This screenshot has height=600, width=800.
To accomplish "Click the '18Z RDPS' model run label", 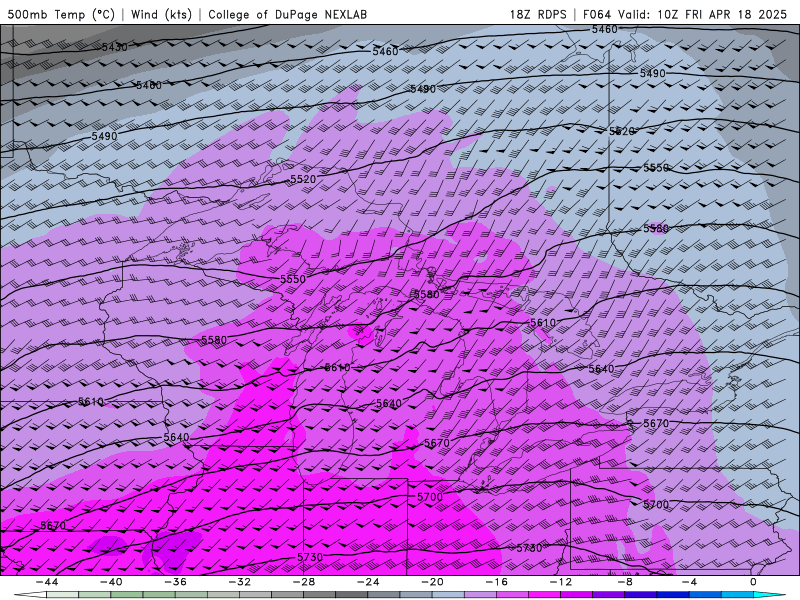I will click(538, 15).
